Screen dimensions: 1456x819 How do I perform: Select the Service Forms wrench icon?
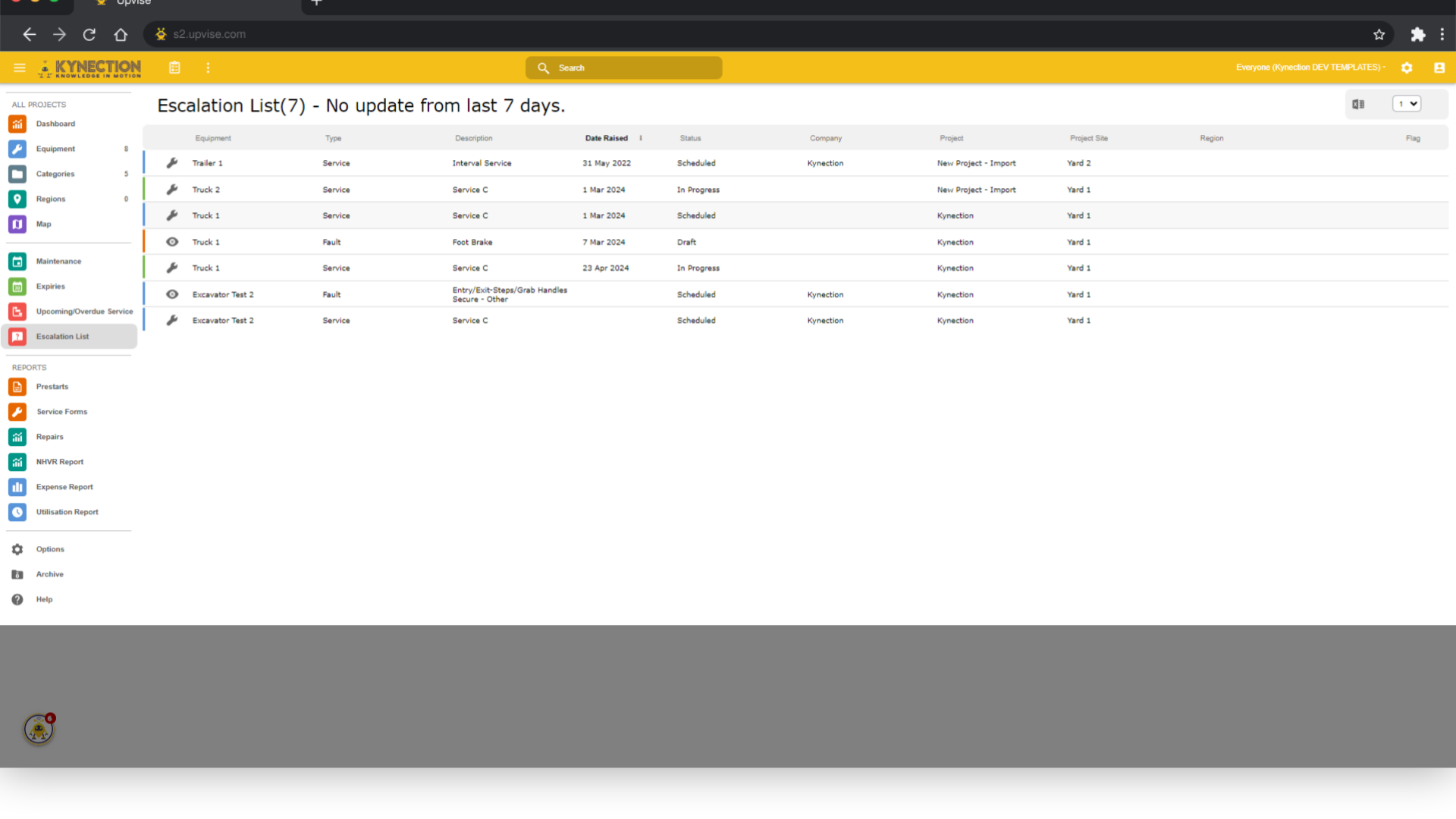click(17, 411)
